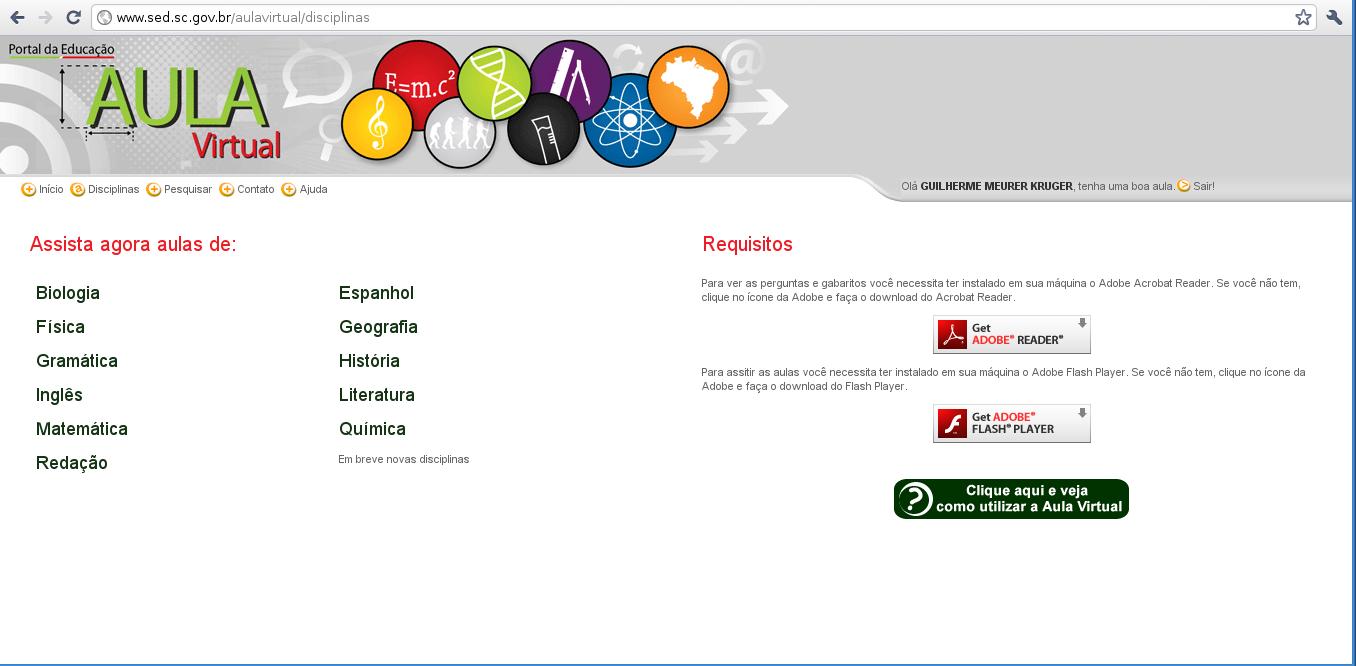This screenshot has width=1356, height=666.
Task: Open the Pesquisar menu item
Action: tap(179, 189)
